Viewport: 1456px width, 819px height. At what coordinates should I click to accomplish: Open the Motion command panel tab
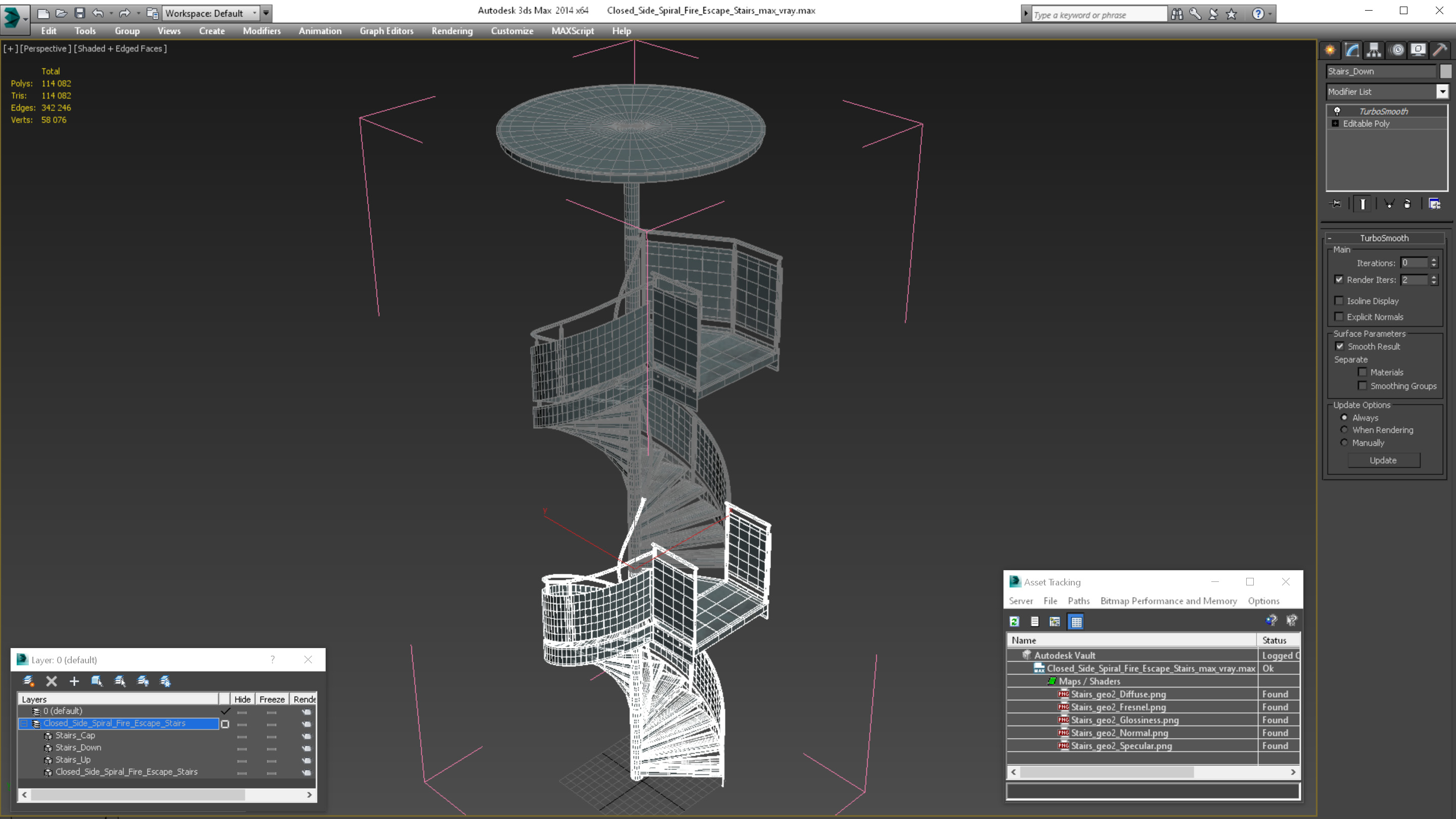(1397, 50)
